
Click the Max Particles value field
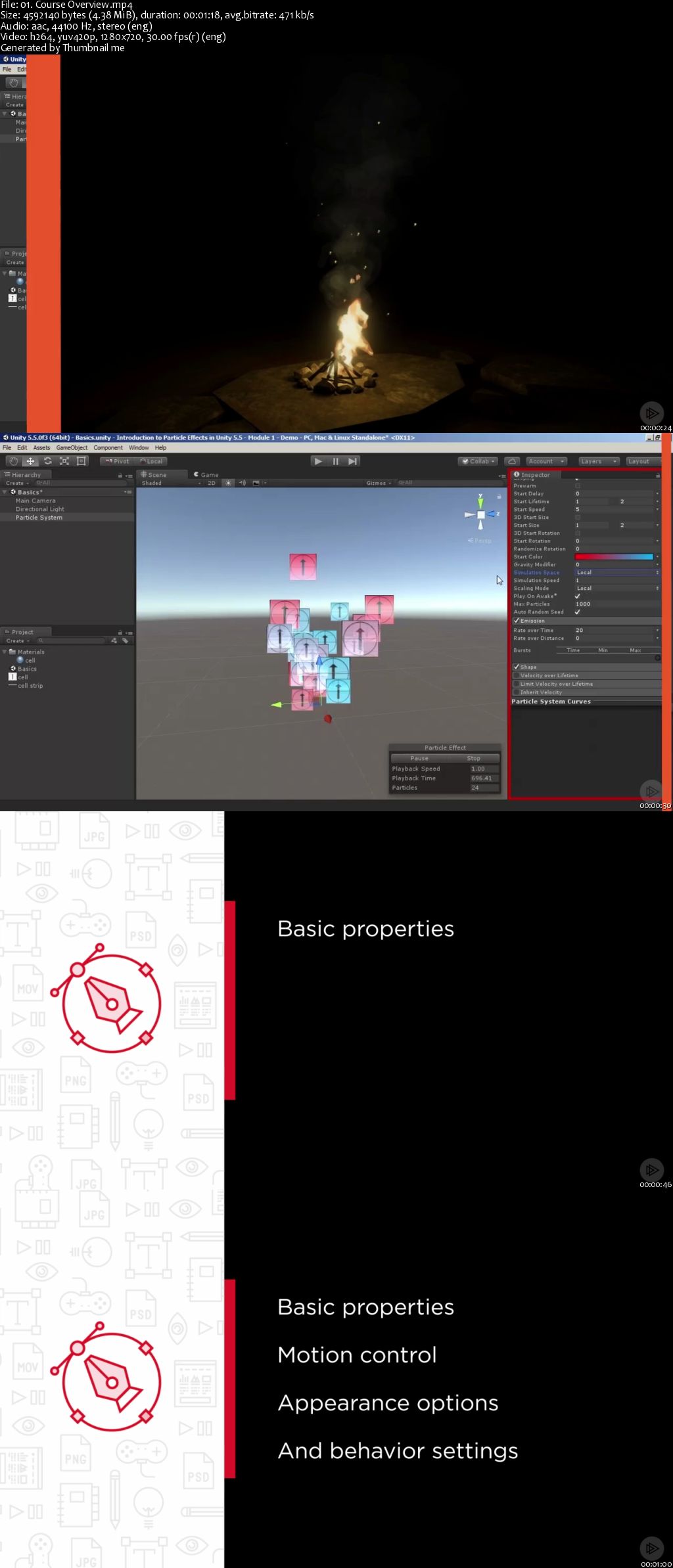(x=617, y=604)
